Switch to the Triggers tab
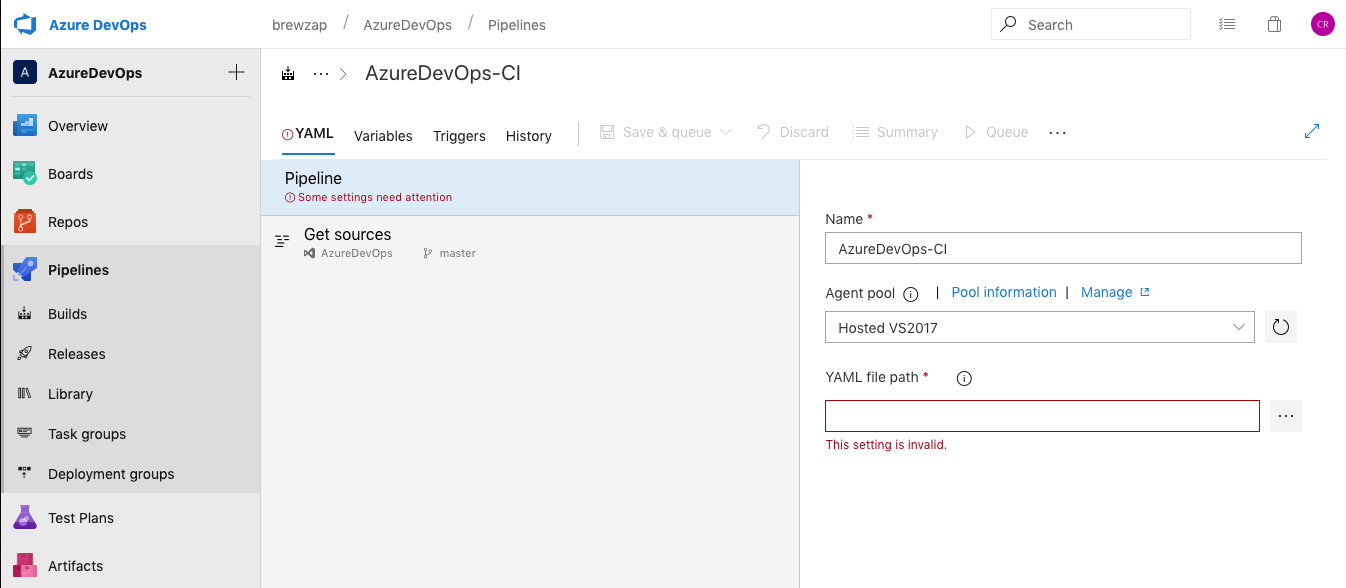The image size is (1346, 588). (x=459, y=136)
